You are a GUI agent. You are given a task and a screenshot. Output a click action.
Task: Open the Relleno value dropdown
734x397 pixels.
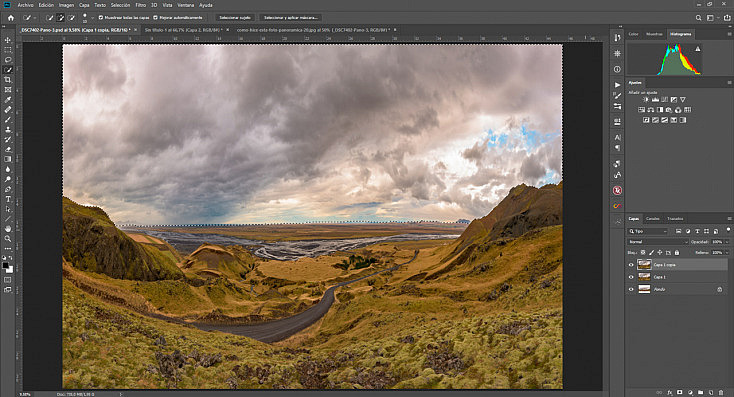(x=727, y=253)
